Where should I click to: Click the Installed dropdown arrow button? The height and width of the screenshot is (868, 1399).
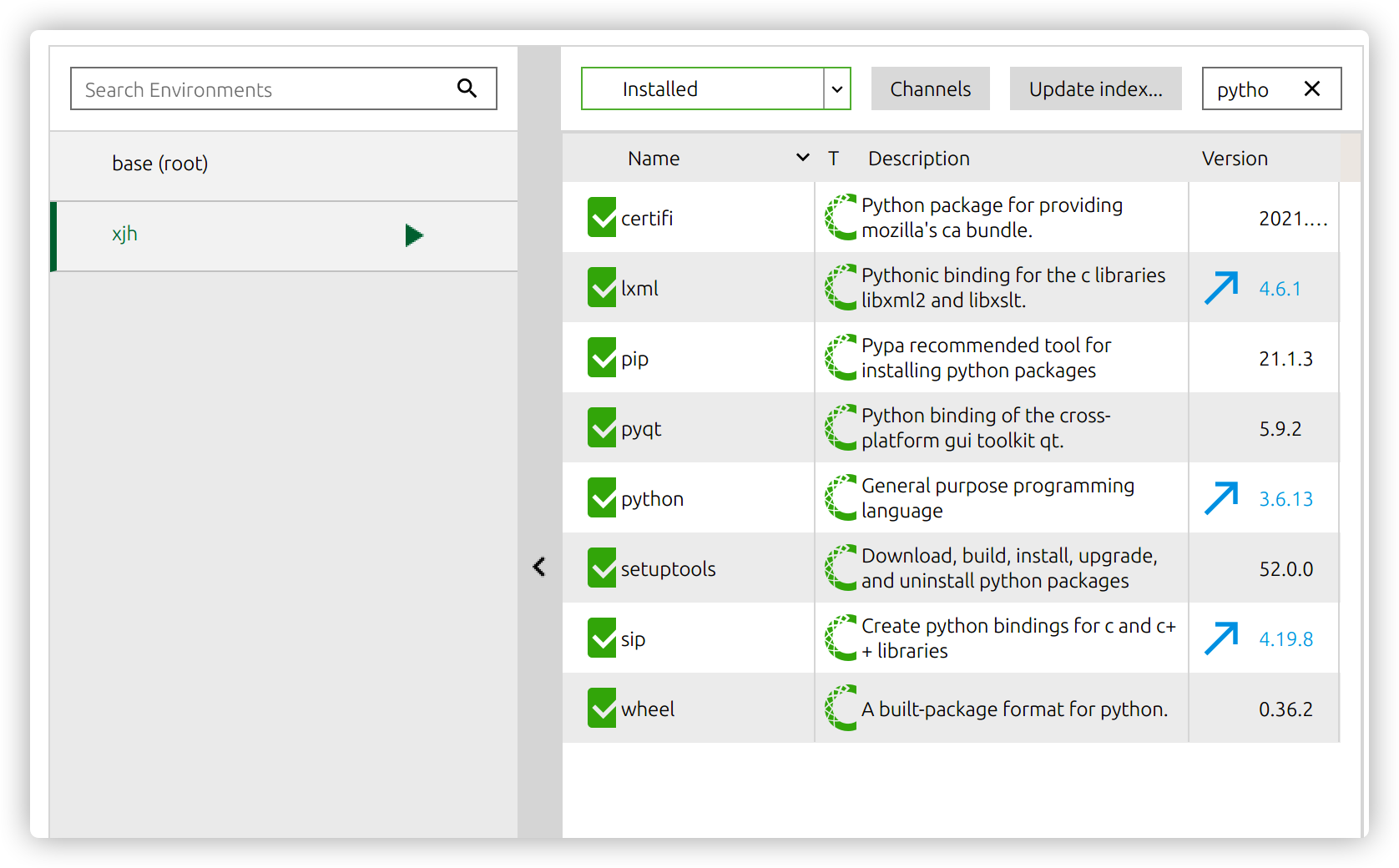(x=837, y=88)
